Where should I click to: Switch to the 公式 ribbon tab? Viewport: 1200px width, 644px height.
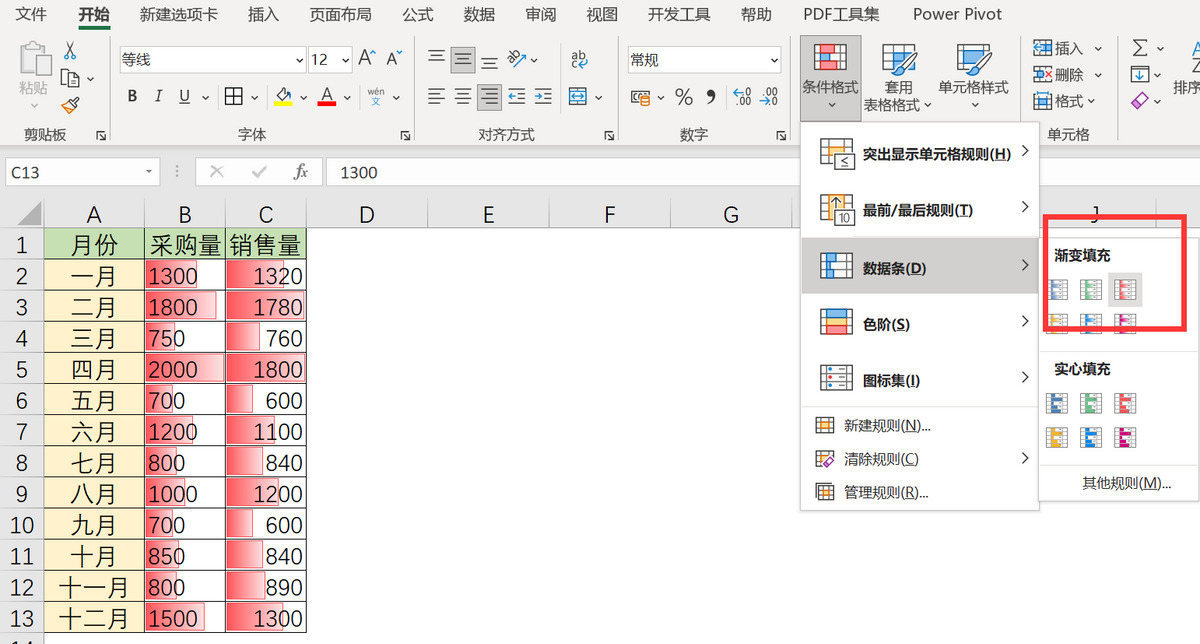click(x=418, y=14)
